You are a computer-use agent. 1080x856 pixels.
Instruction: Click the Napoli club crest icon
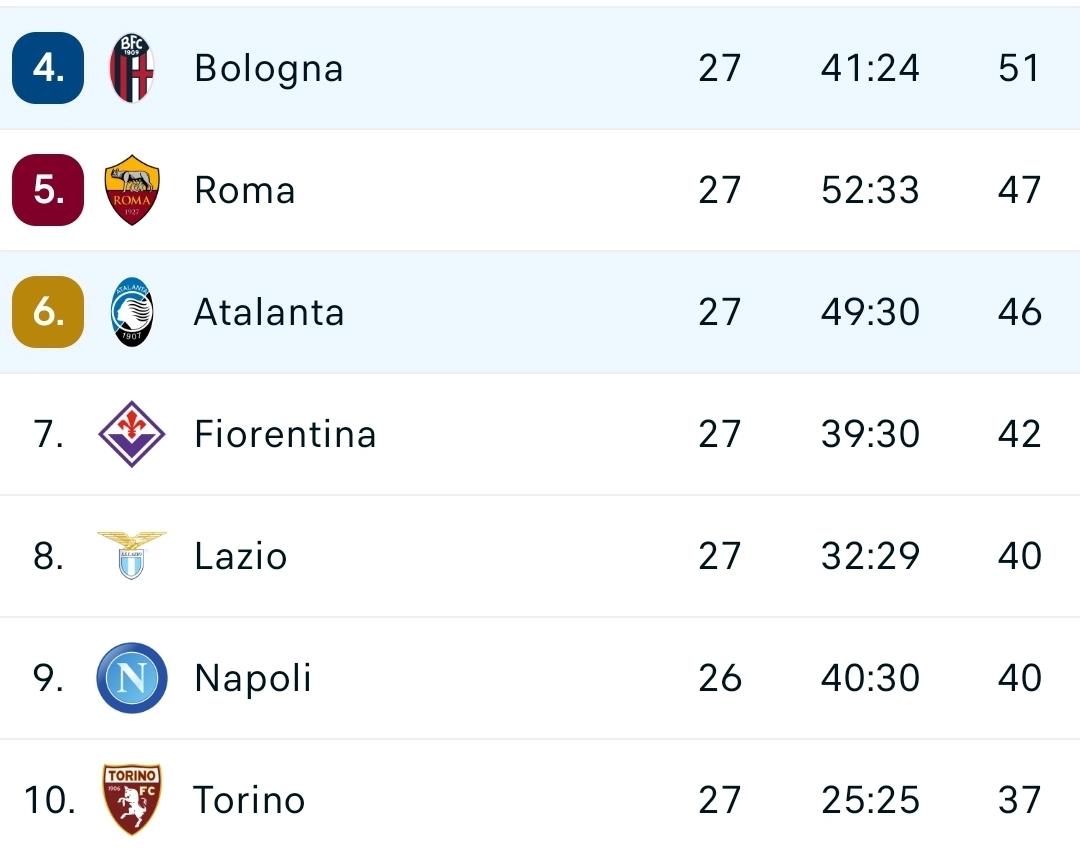pyautogui.click(x=132, y=678)
